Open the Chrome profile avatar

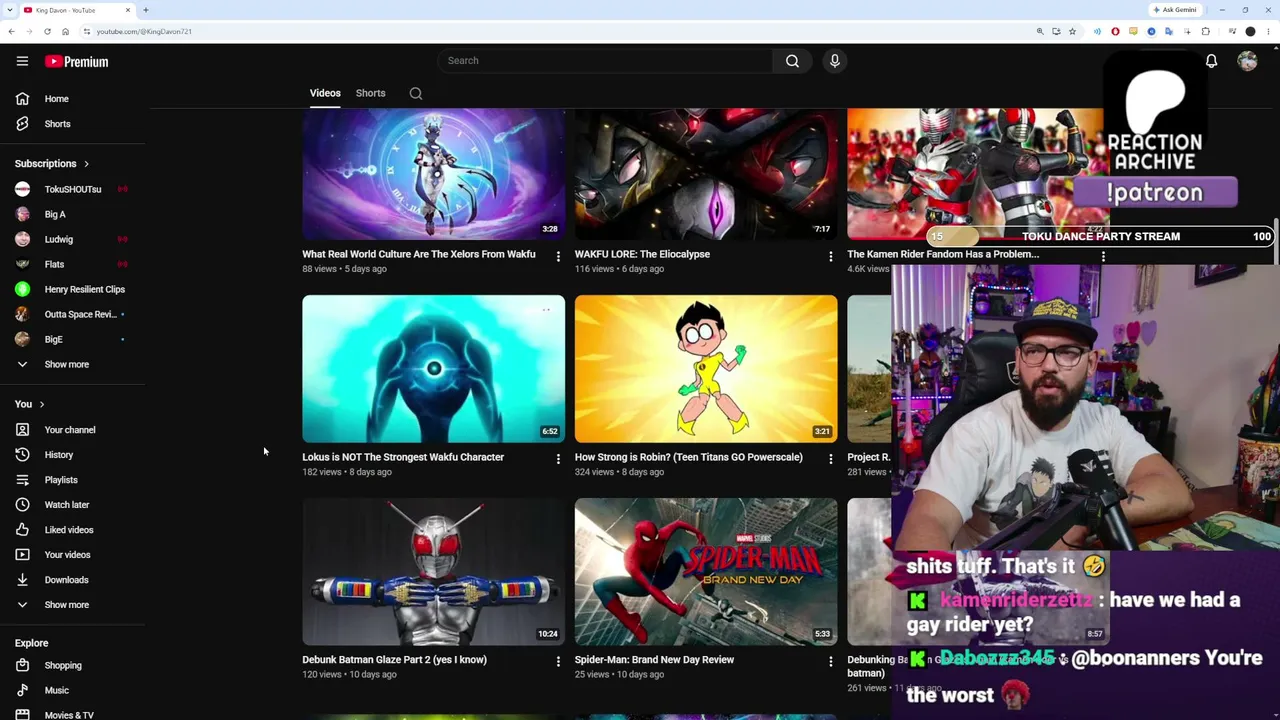pos(1250,31)
